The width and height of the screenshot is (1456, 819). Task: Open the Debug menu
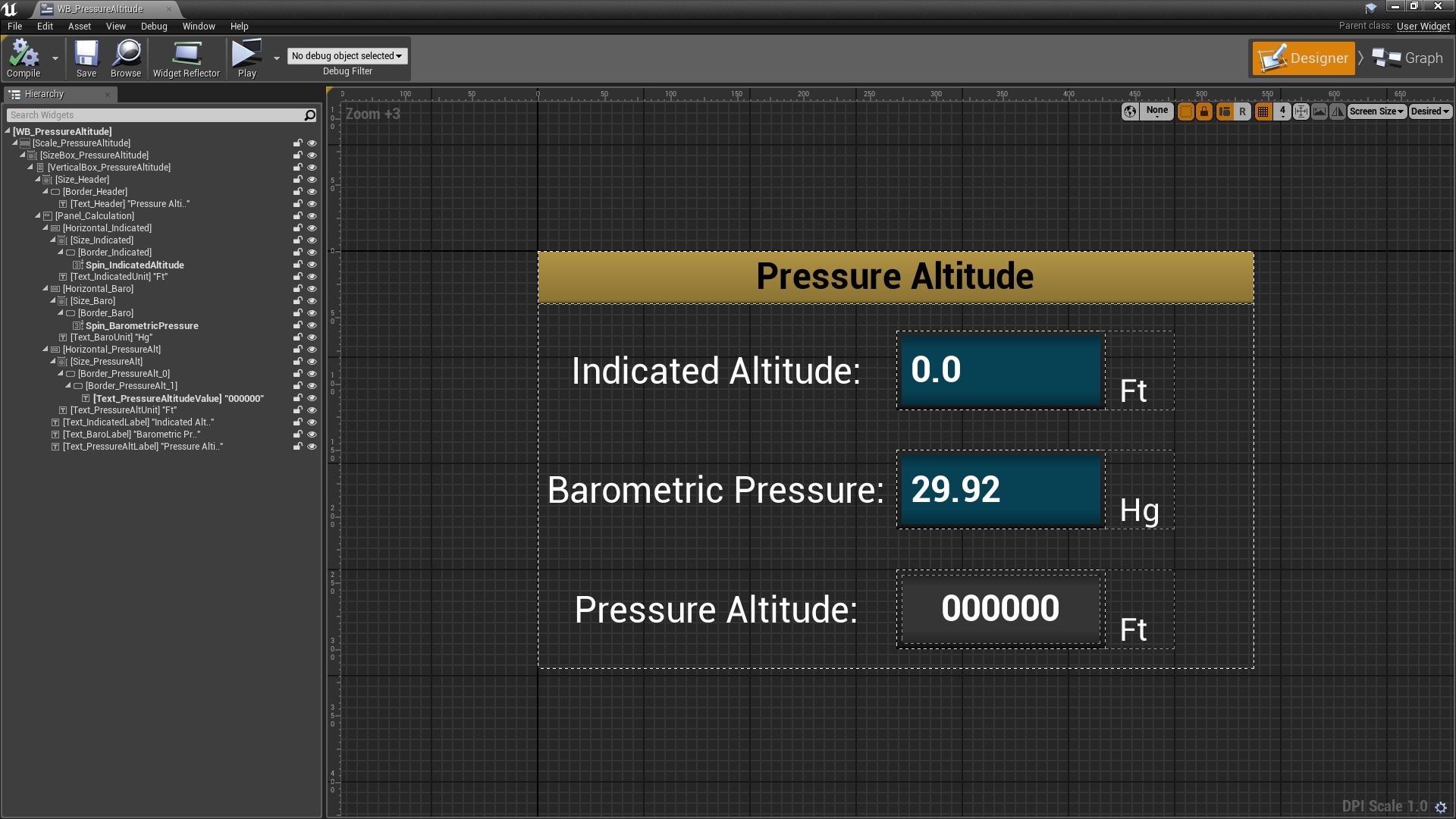click(x=154, y=26)
